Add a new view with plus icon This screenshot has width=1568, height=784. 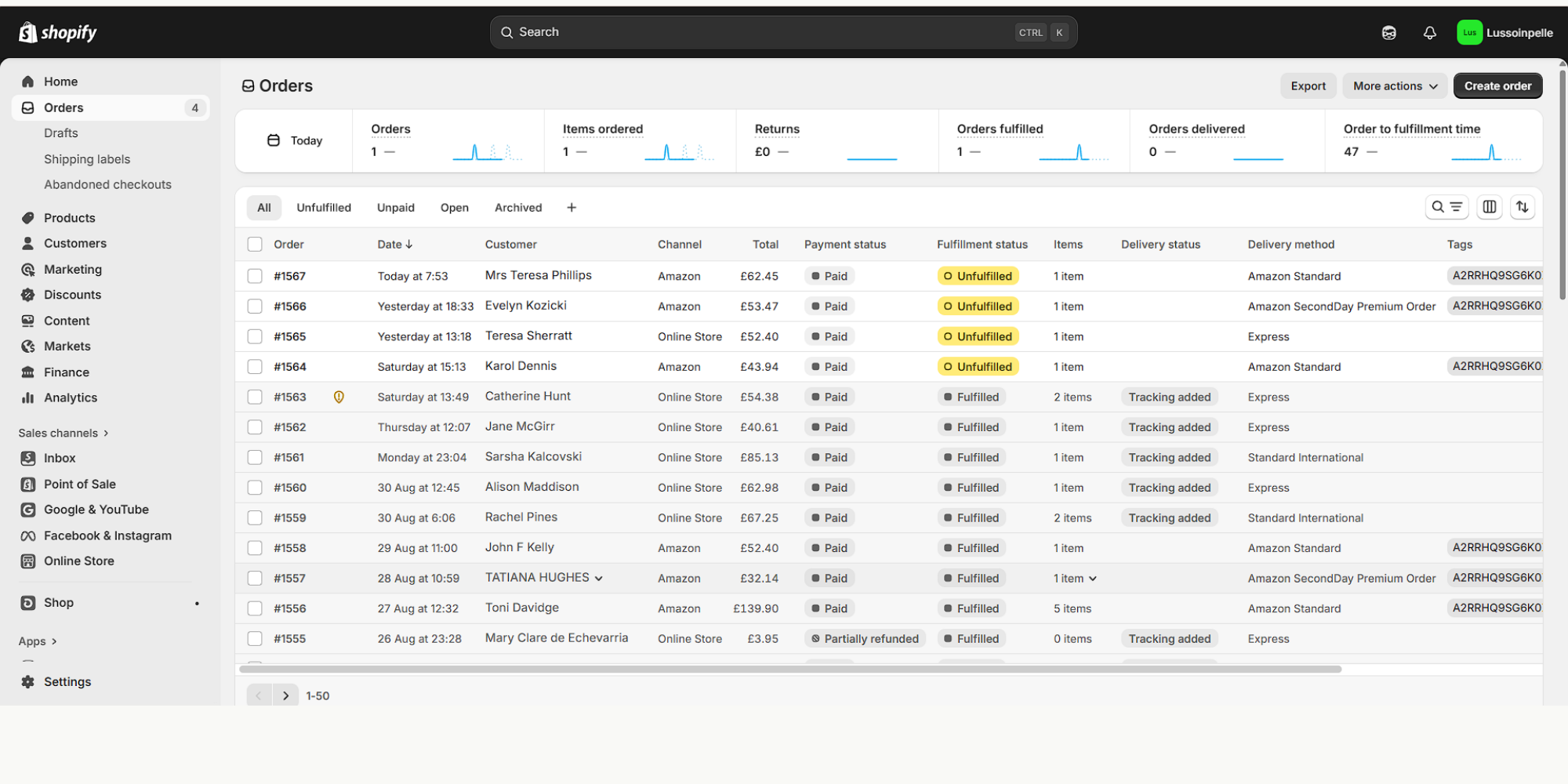coord(572,208)
